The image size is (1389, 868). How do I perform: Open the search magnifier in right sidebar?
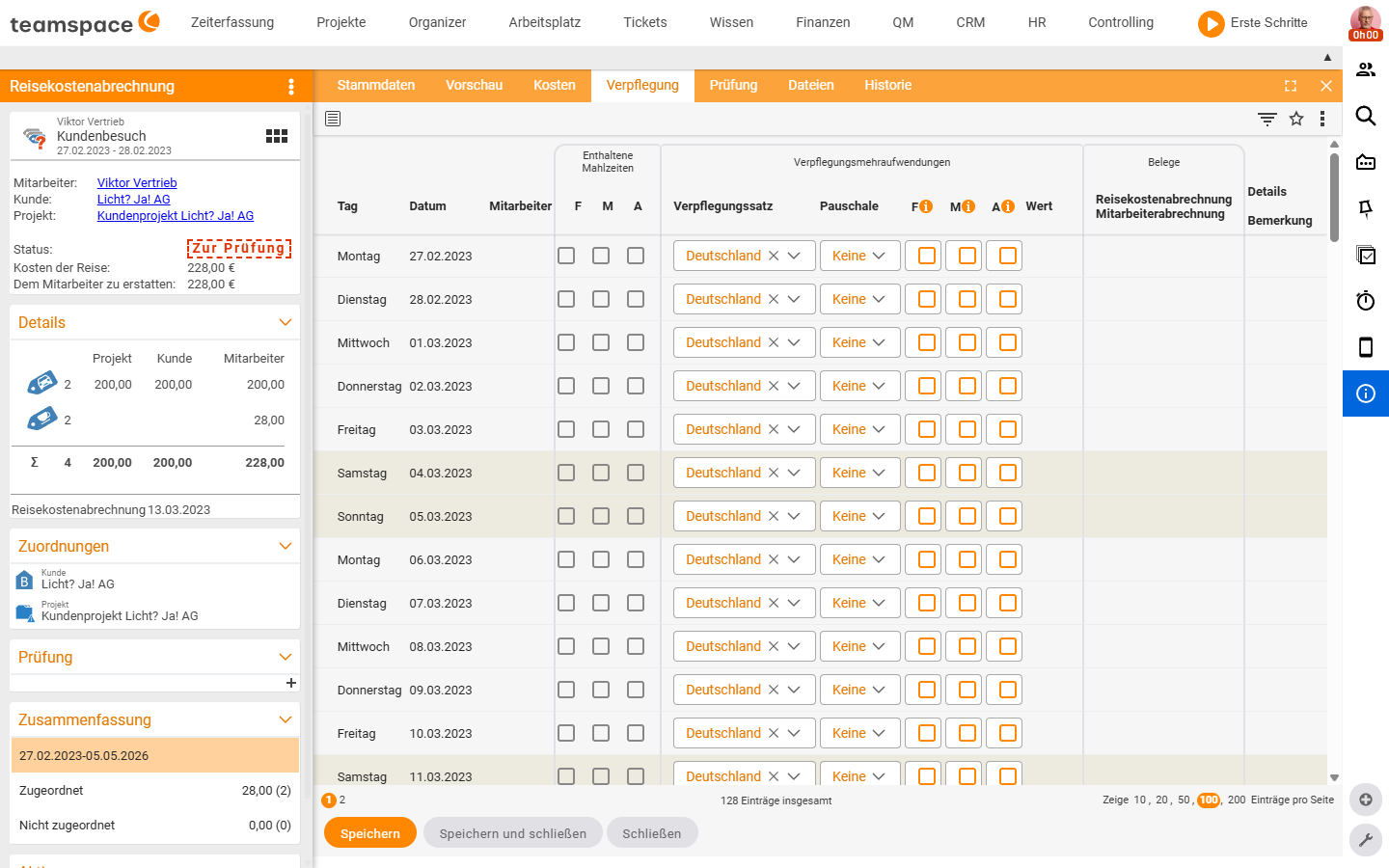[1366, 116]
